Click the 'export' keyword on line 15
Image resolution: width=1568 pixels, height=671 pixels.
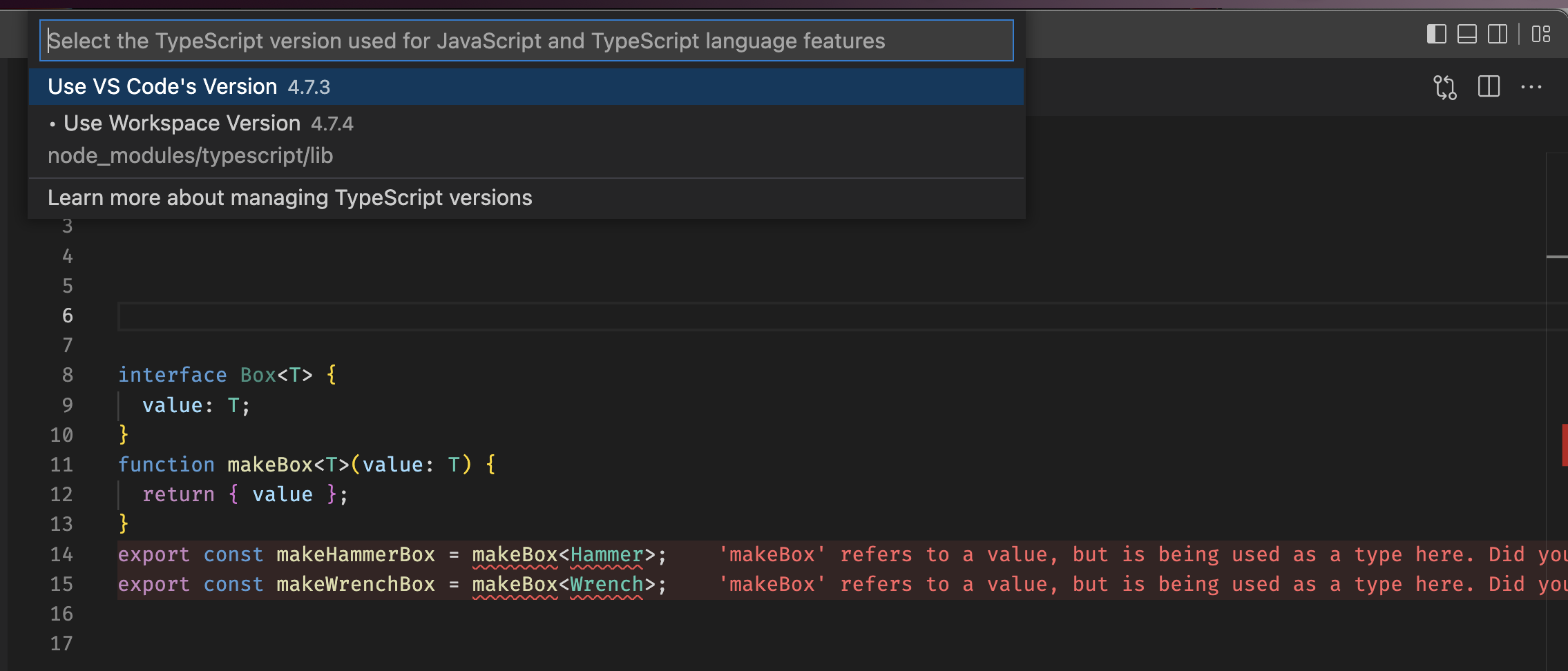coord(153,584)
